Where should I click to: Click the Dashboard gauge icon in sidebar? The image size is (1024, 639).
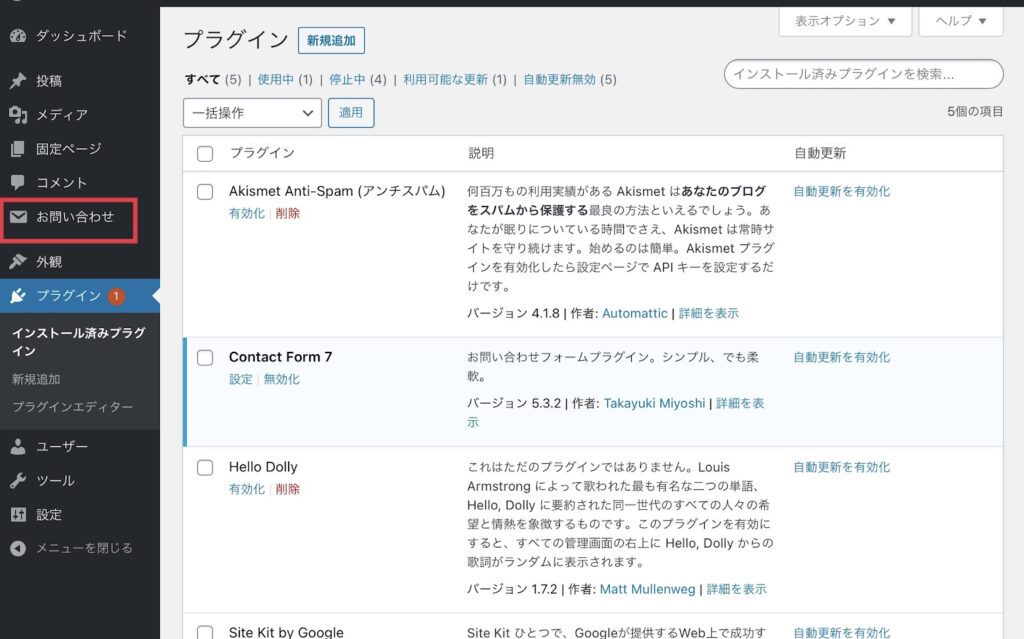point(18,36)
